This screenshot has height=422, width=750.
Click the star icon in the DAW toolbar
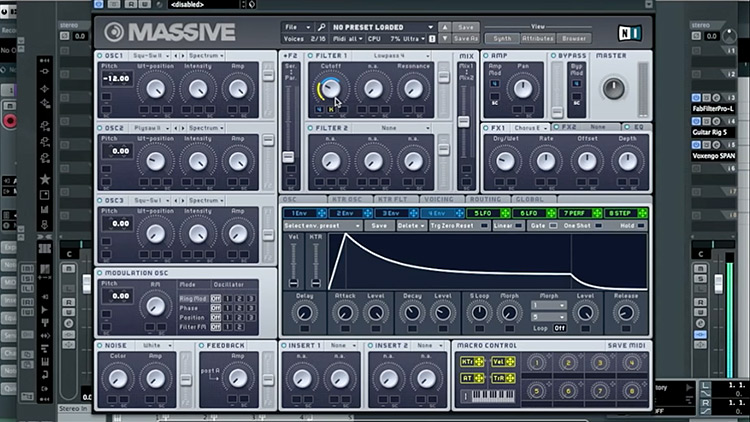click(45, 179)
